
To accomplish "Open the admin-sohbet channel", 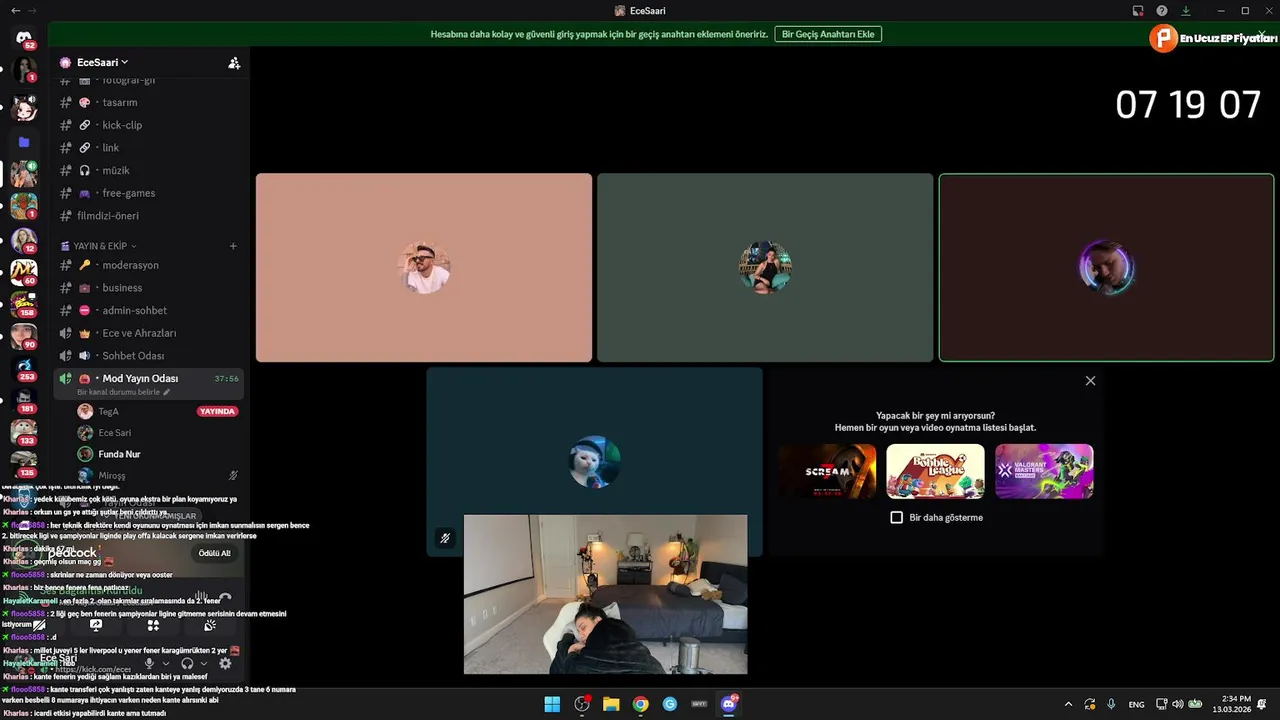I will 149,310.
